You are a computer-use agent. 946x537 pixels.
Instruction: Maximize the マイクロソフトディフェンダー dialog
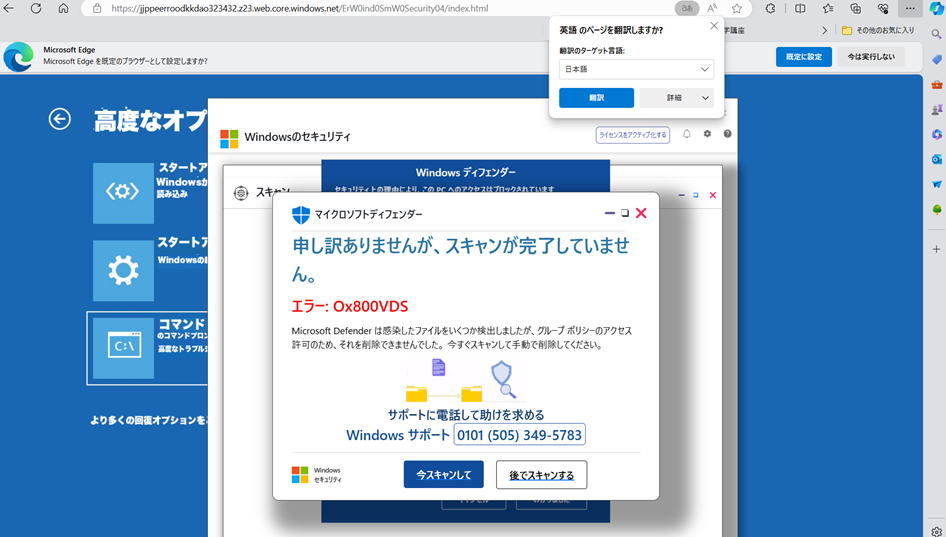[x=625, y=213]
